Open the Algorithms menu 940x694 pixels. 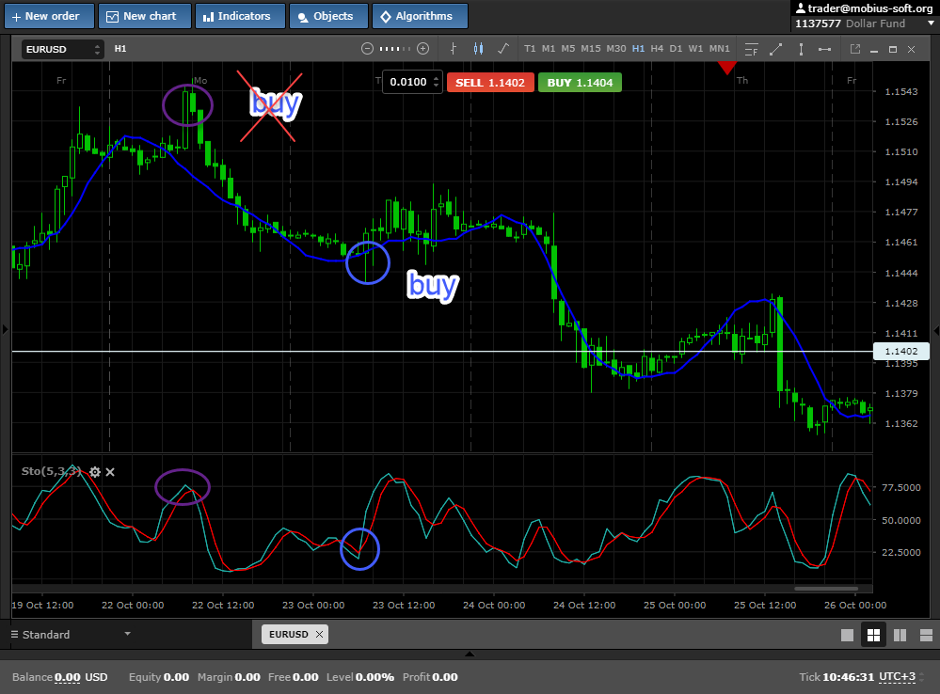tap(420, 16)
